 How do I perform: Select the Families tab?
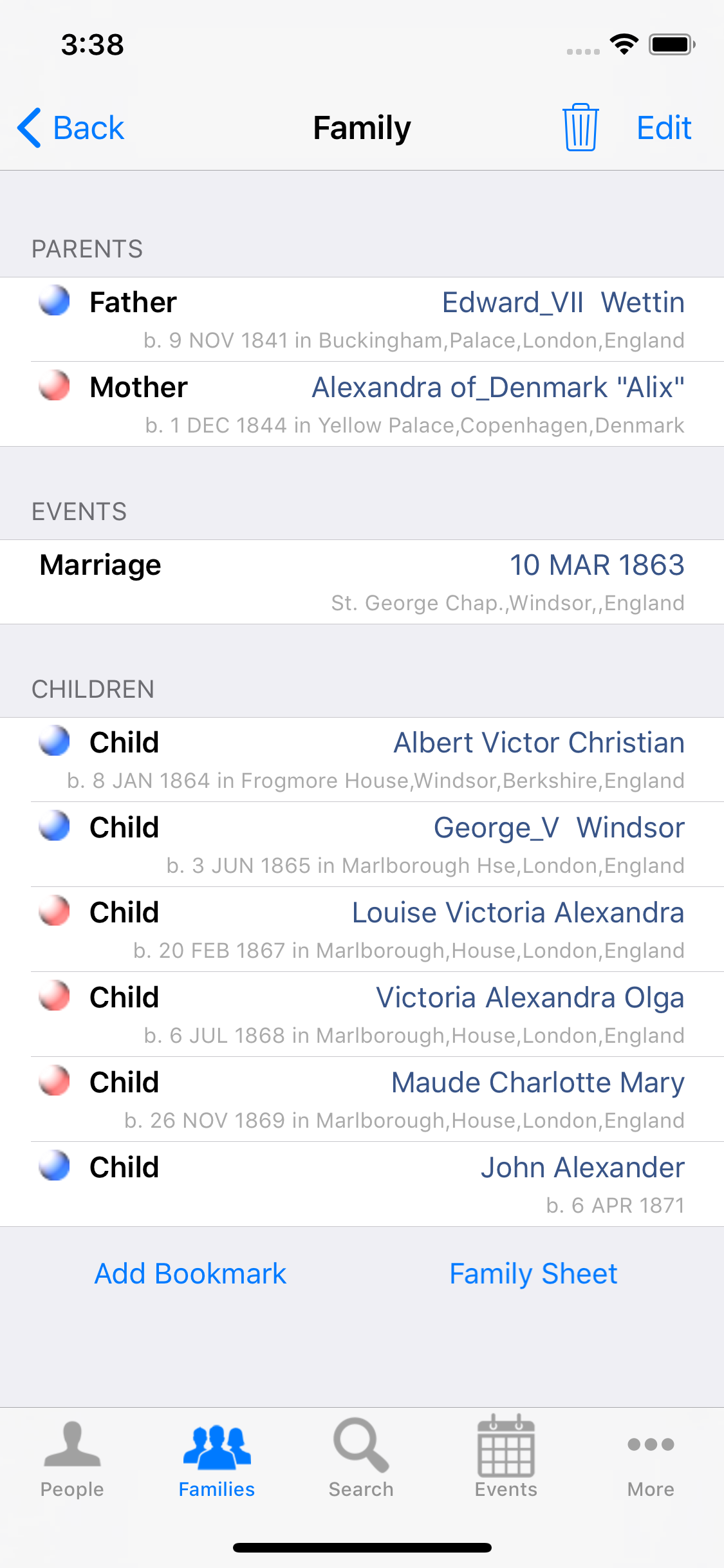pyautogui.click(x=217, y=1459)
